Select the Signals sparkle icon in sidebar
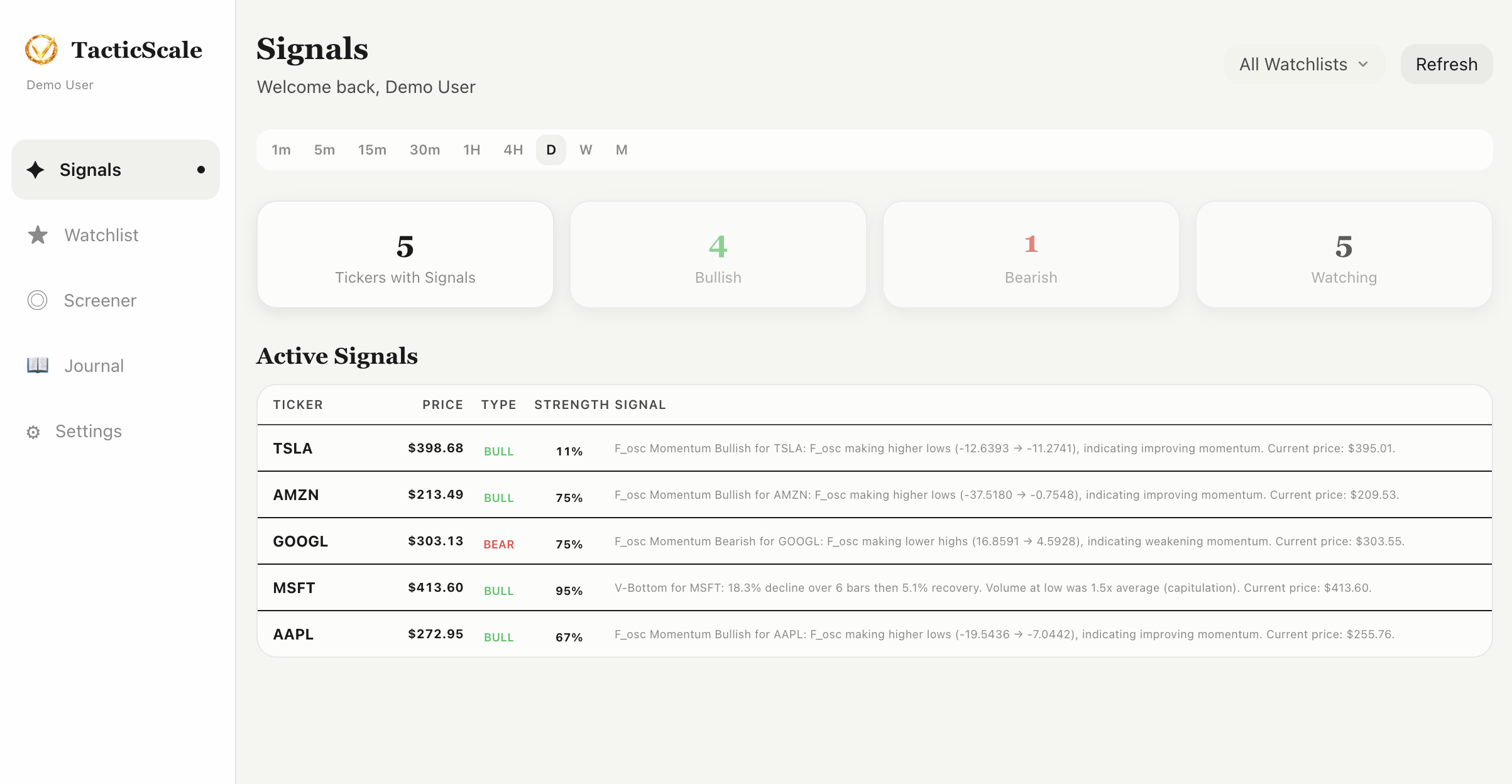The width and height of the screenshot is (1512, 784). (x=36, y=170)
